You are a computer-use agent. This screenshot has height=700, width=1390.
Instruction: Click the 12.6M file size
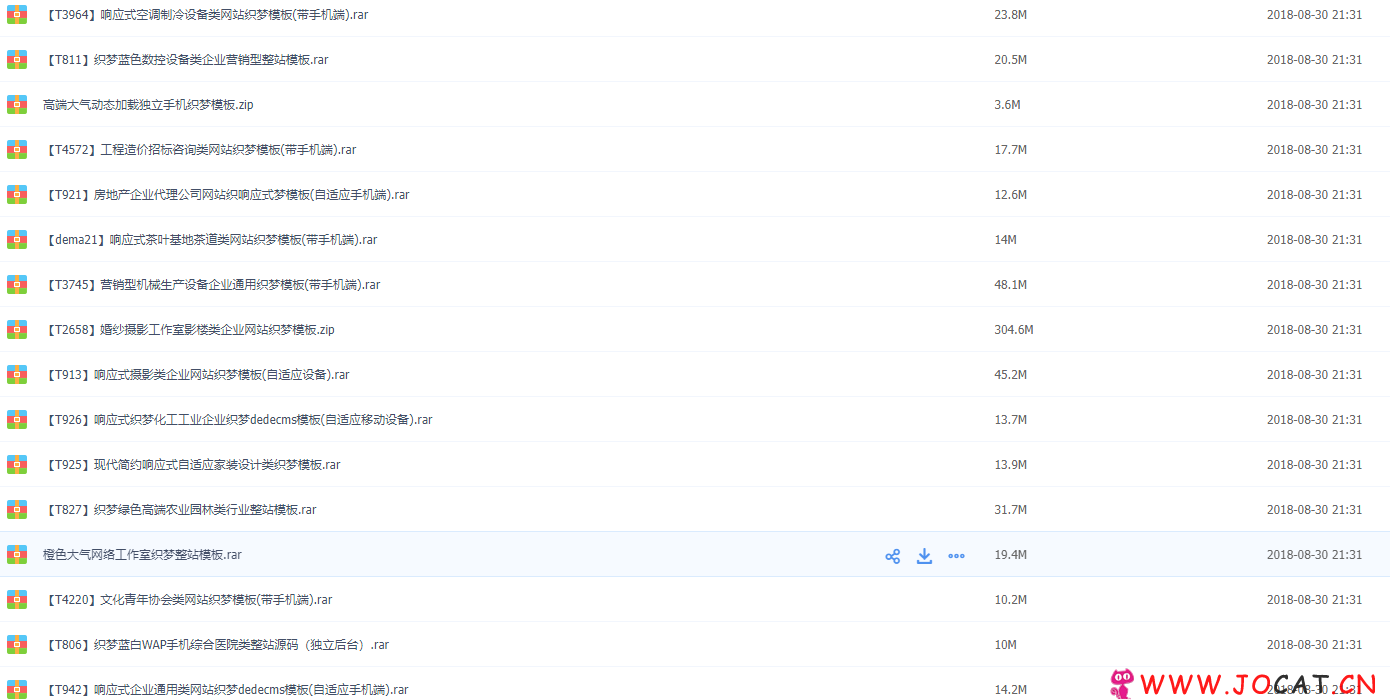(x=1011, y=195)
